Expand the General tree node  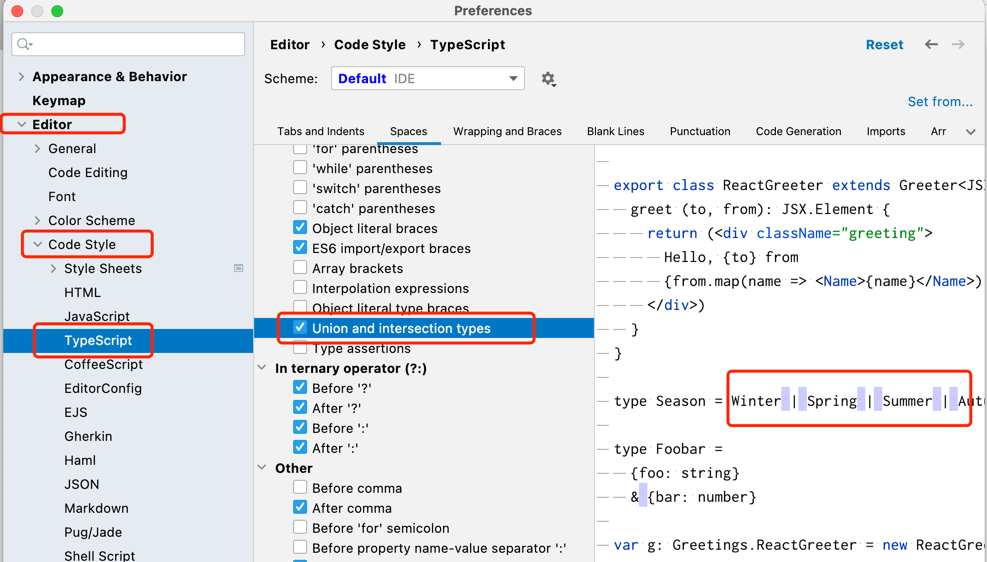coord(37,149)
